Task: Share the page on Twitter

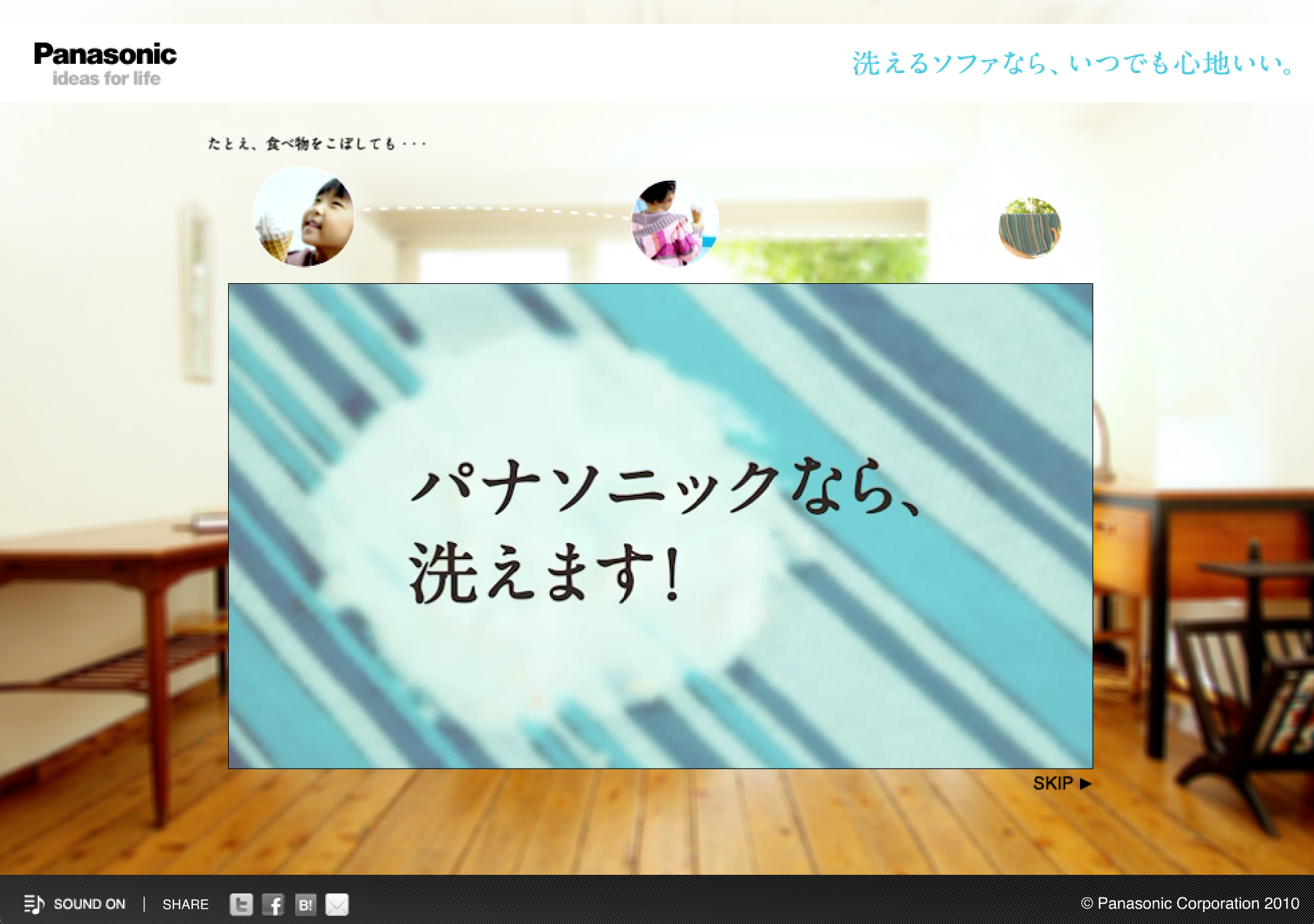Action: [241, 904]
